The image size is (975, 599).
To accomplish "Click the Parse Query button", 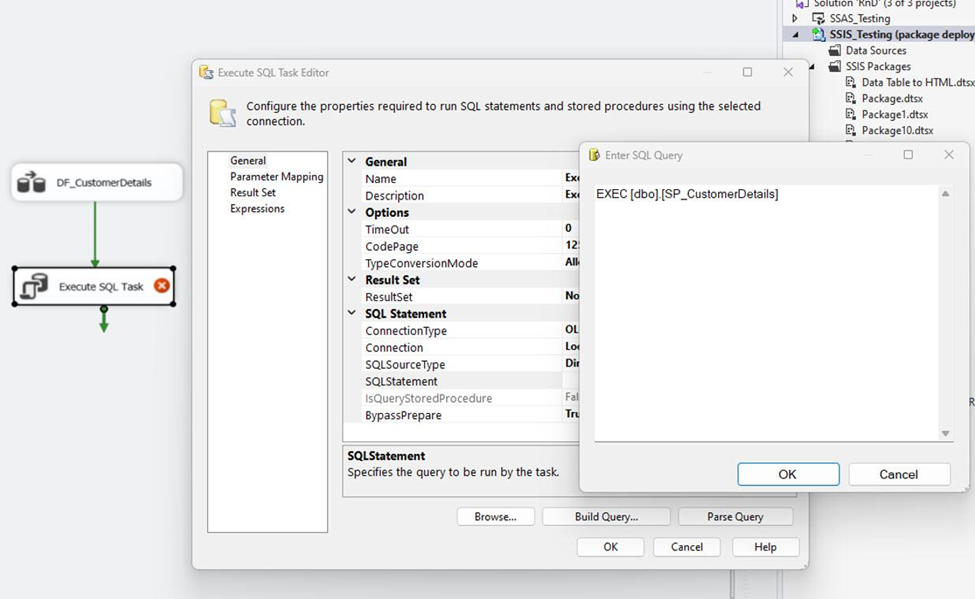I will (736, 516).
